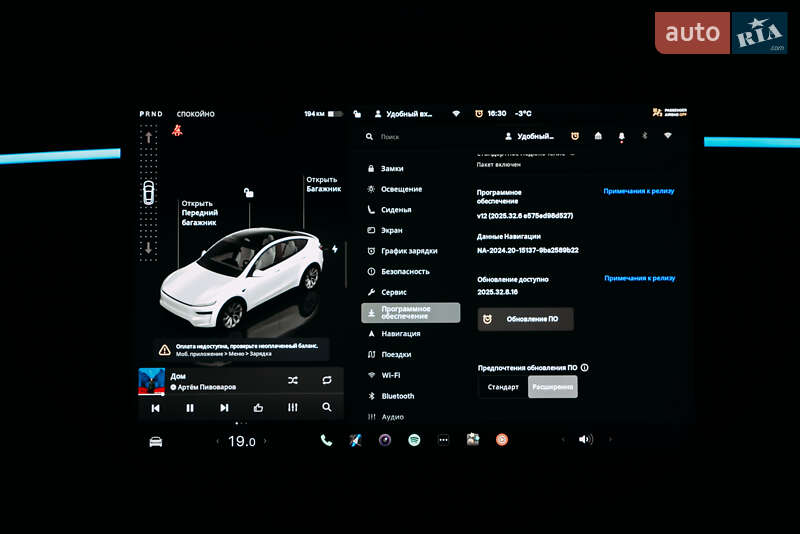Click the Обновление ПО button
Screen dimensions: 800x534
(526, 319)
